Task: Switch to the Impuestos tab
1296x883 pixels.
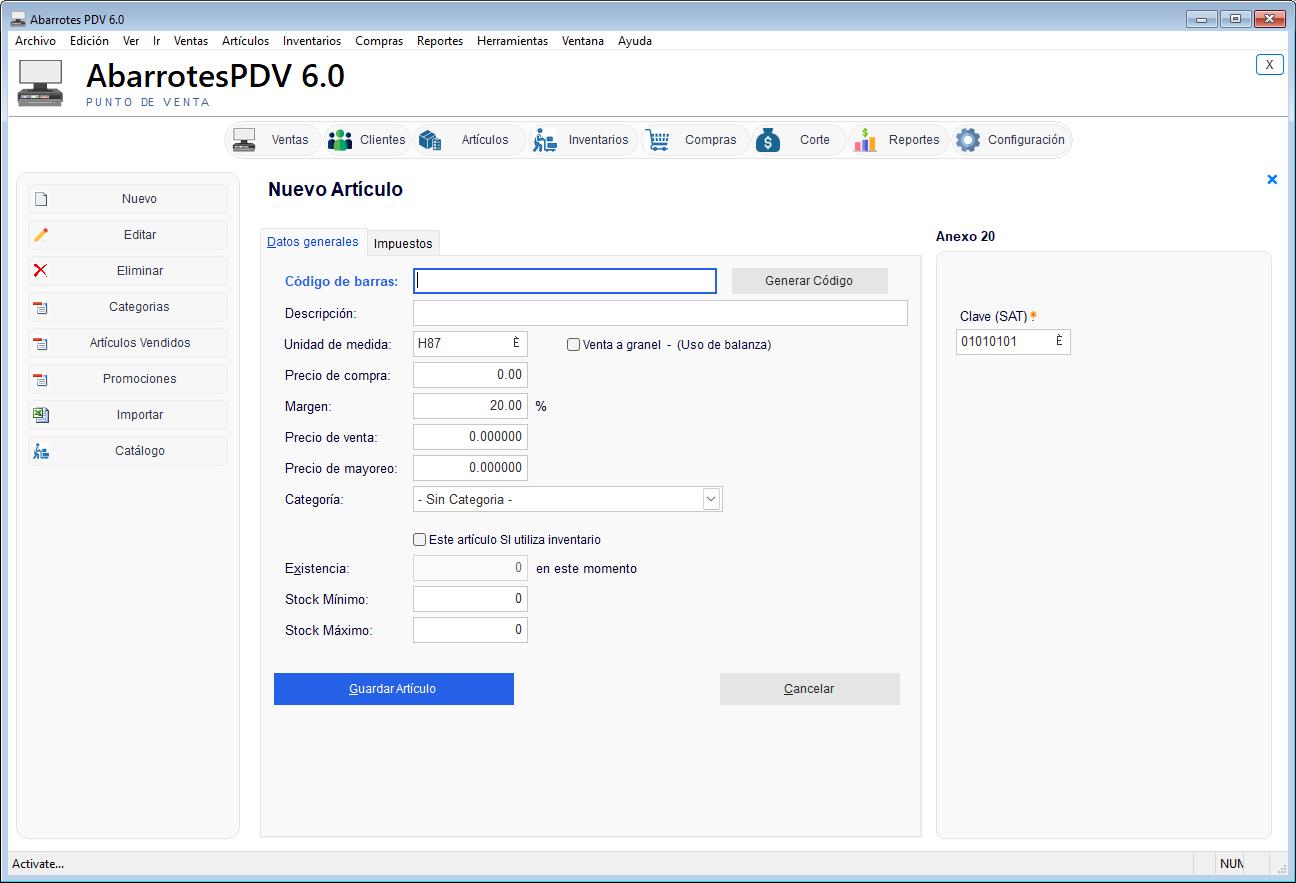Action: point(403,243)
